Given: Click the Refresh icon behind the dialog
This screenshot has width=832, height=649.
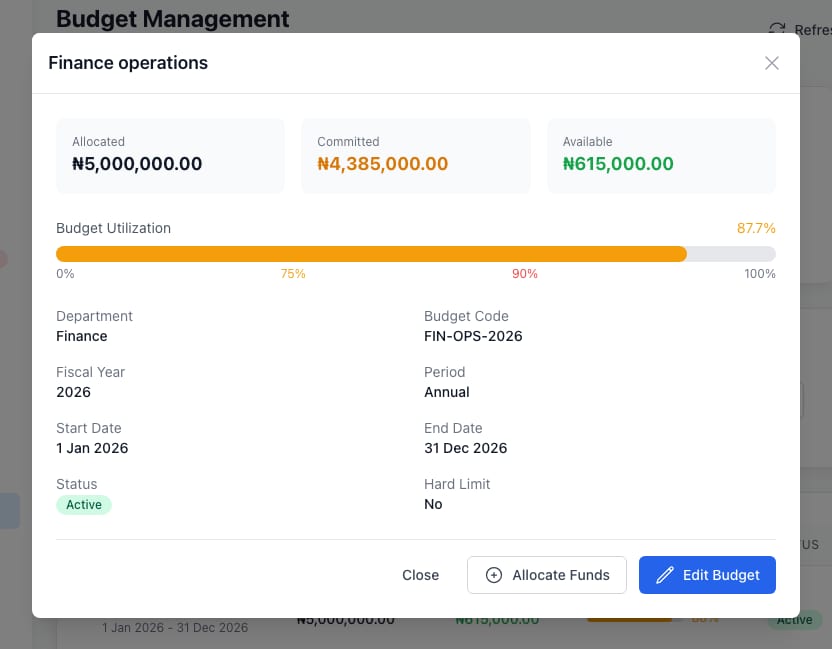Looking at the screenshot, I should click(x=777, y=29).
